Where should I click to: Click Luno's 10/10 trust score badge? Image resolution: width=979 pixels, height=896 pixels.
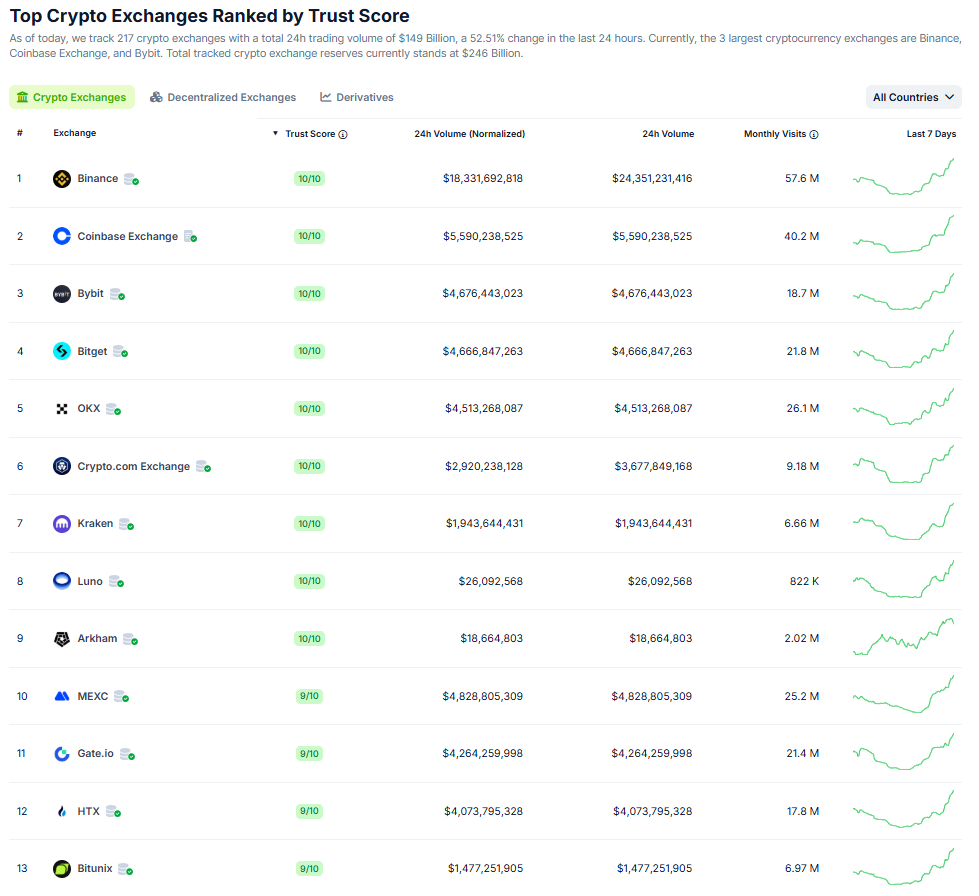click(x=309, y=581)
